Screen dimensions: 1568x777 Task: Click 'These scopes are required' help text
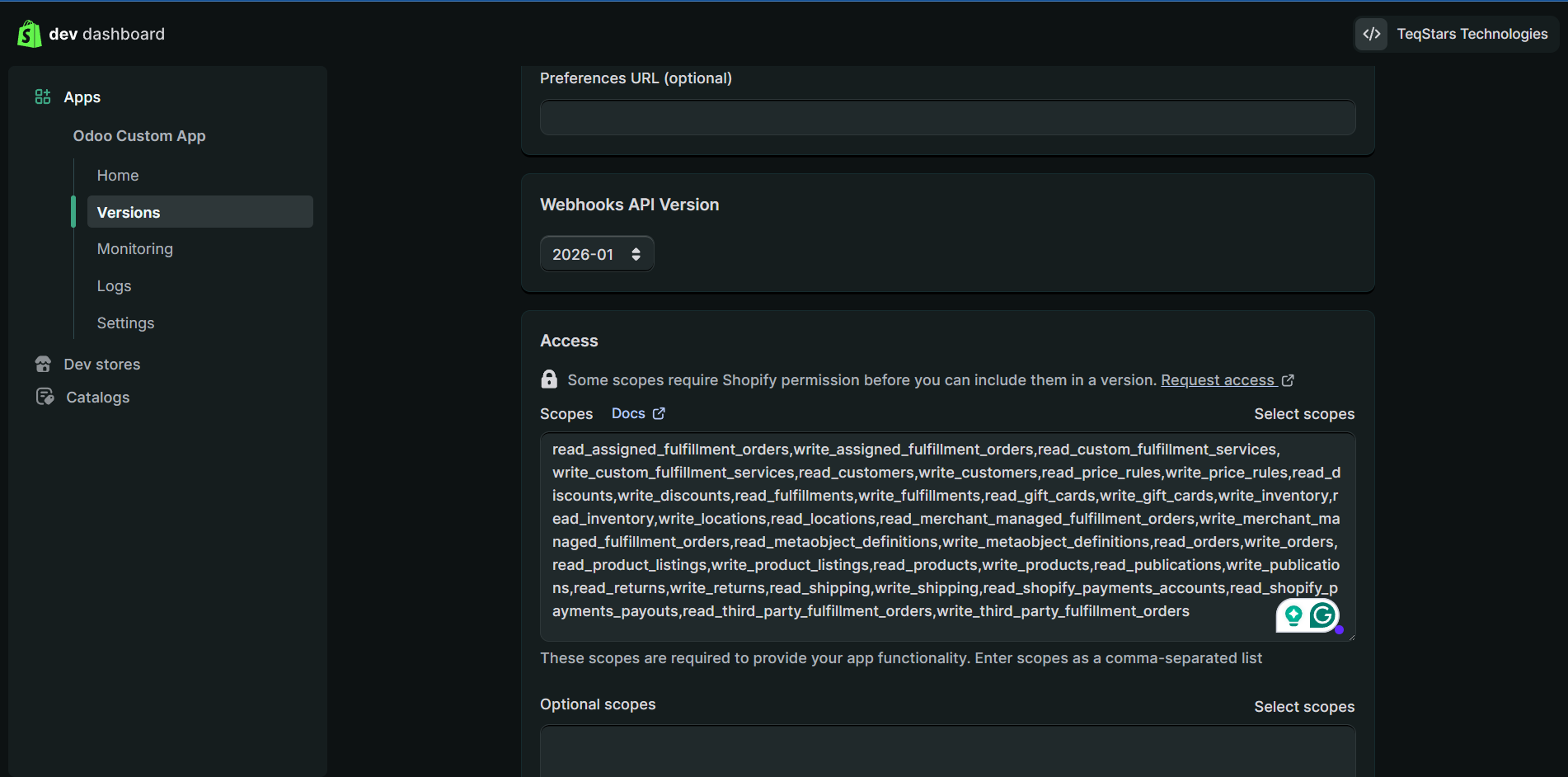click(x=901, y=657)
